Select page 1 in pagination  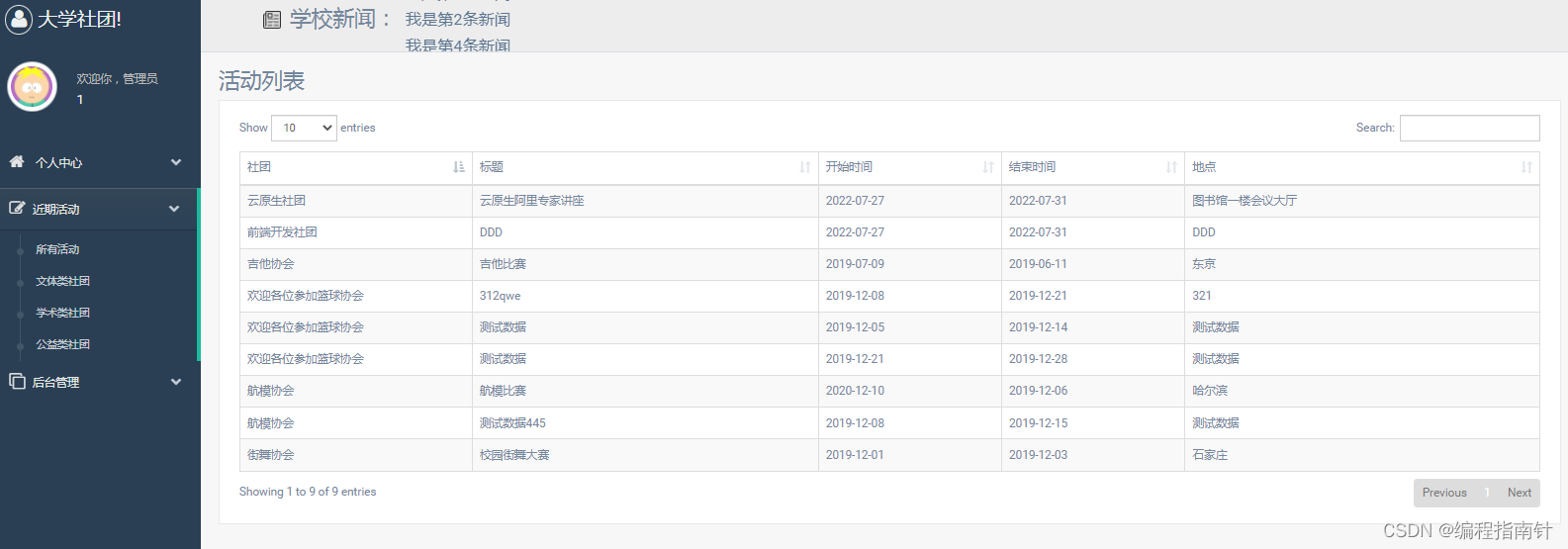click(x=1487, y=493)
